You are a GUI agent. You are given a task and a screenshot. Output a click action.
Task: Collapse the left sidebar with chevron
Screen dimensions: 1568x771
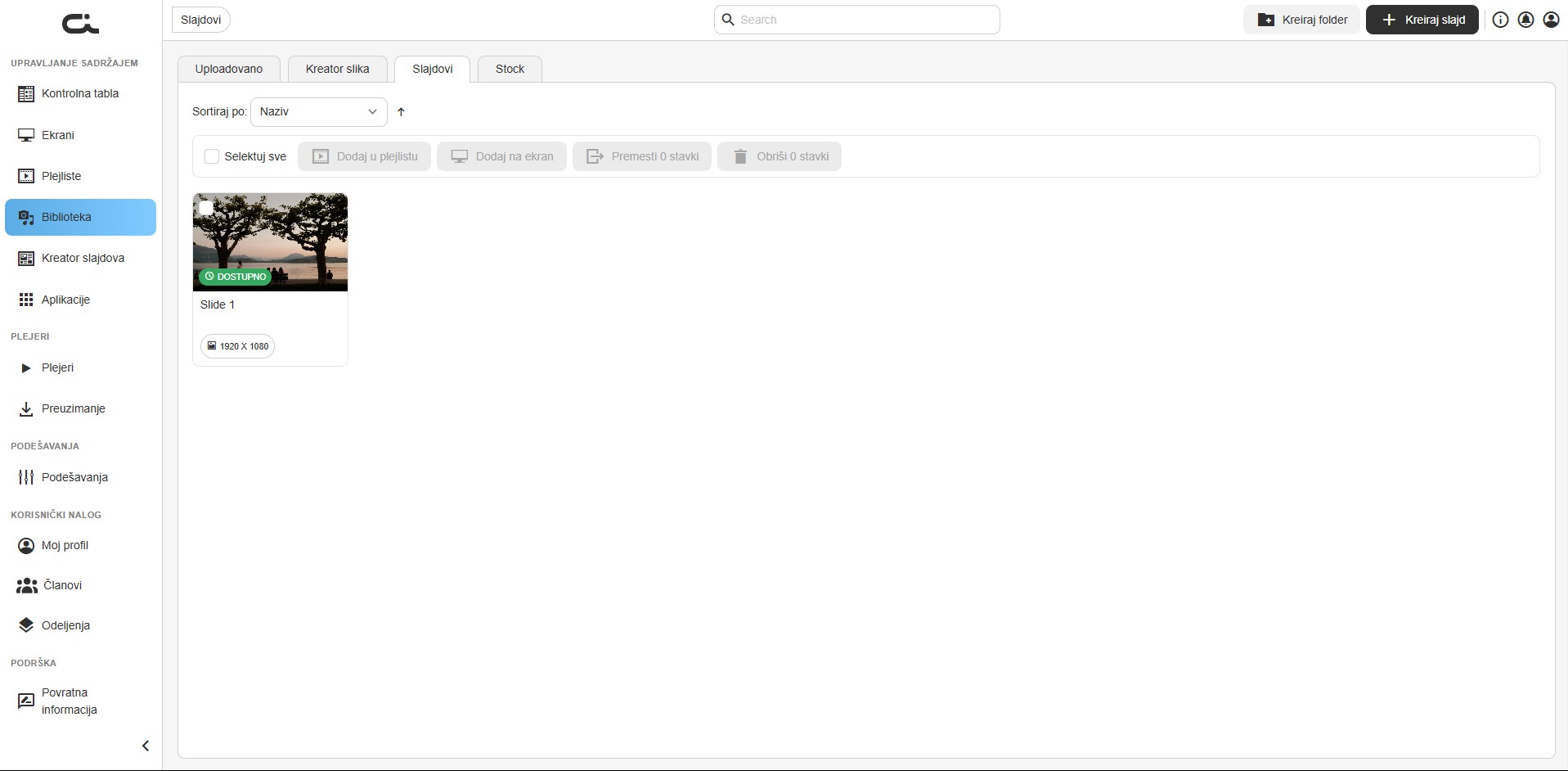pos(146,746)
